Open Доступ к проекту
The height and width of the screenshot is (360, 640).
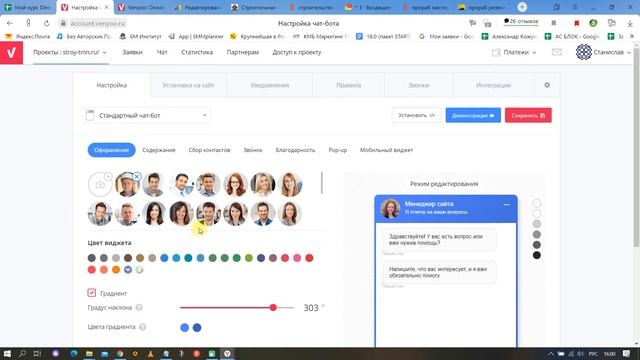(297, 52)
